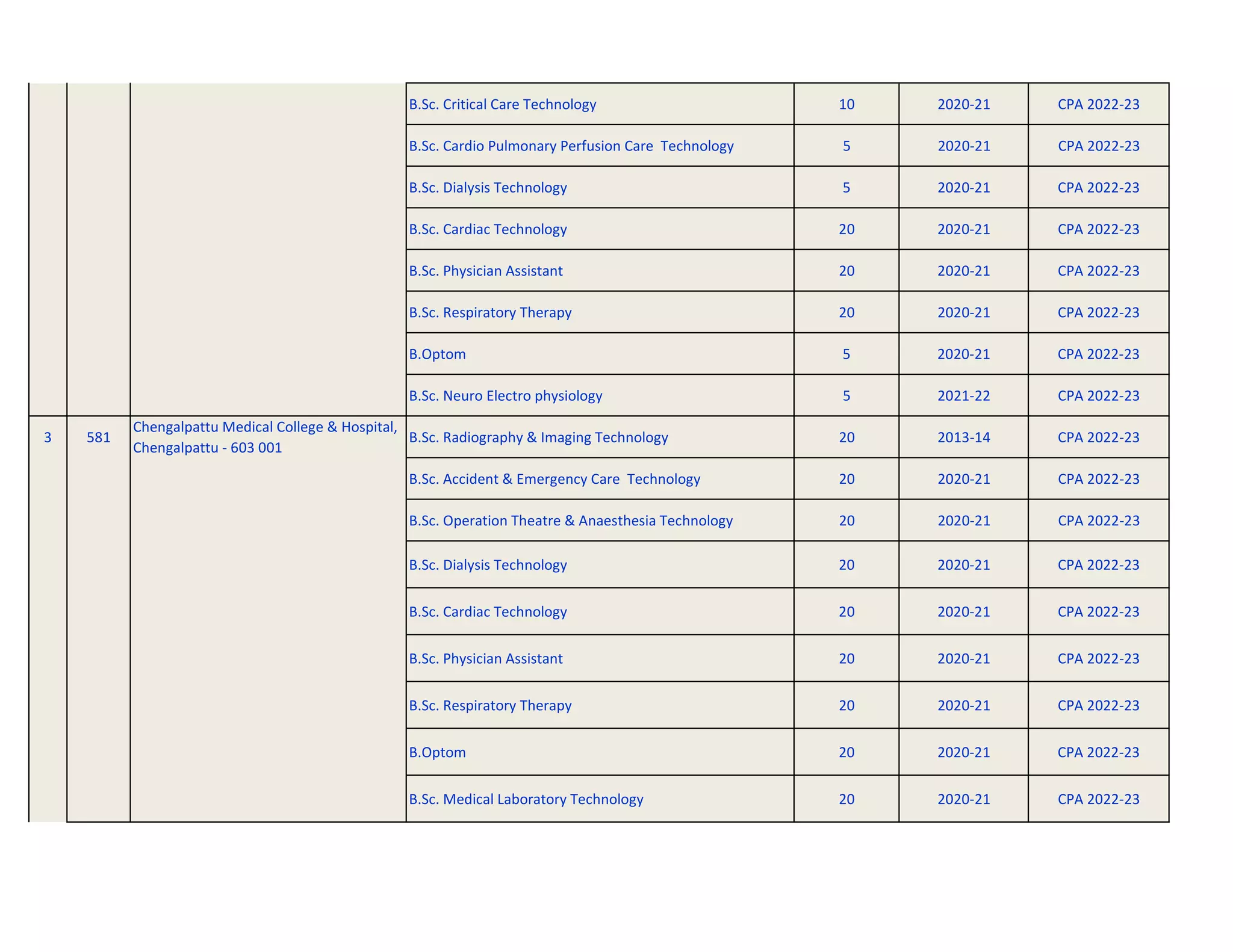Select B.Sc. Accident & Emergency Care Technology
The image size is (1233, 952).
pyautogui.click(x=554, y=479)
